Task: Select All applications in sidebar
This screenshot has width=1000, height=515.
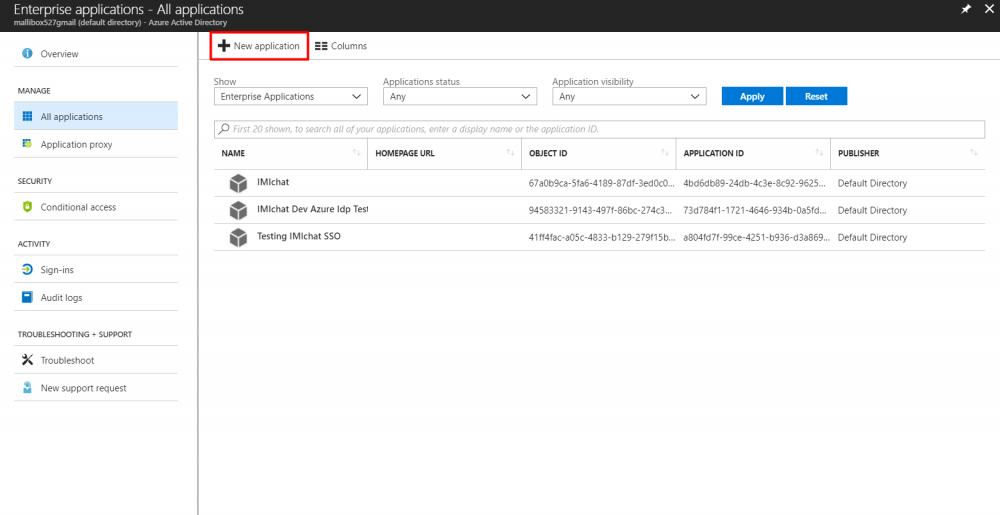Action: (x=96, y=117)
